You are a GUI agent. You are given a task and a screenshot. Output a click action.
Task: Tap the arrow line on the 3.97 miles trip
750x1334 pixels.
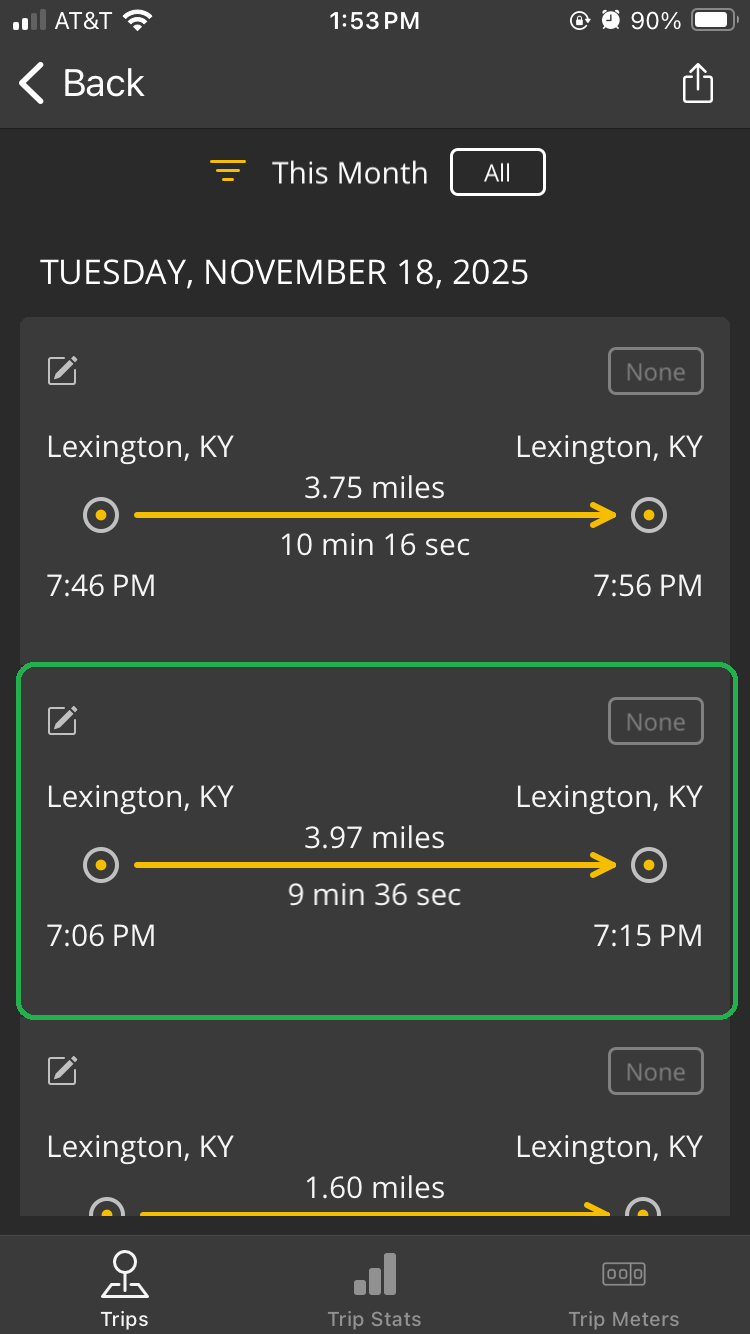(374, 865)
